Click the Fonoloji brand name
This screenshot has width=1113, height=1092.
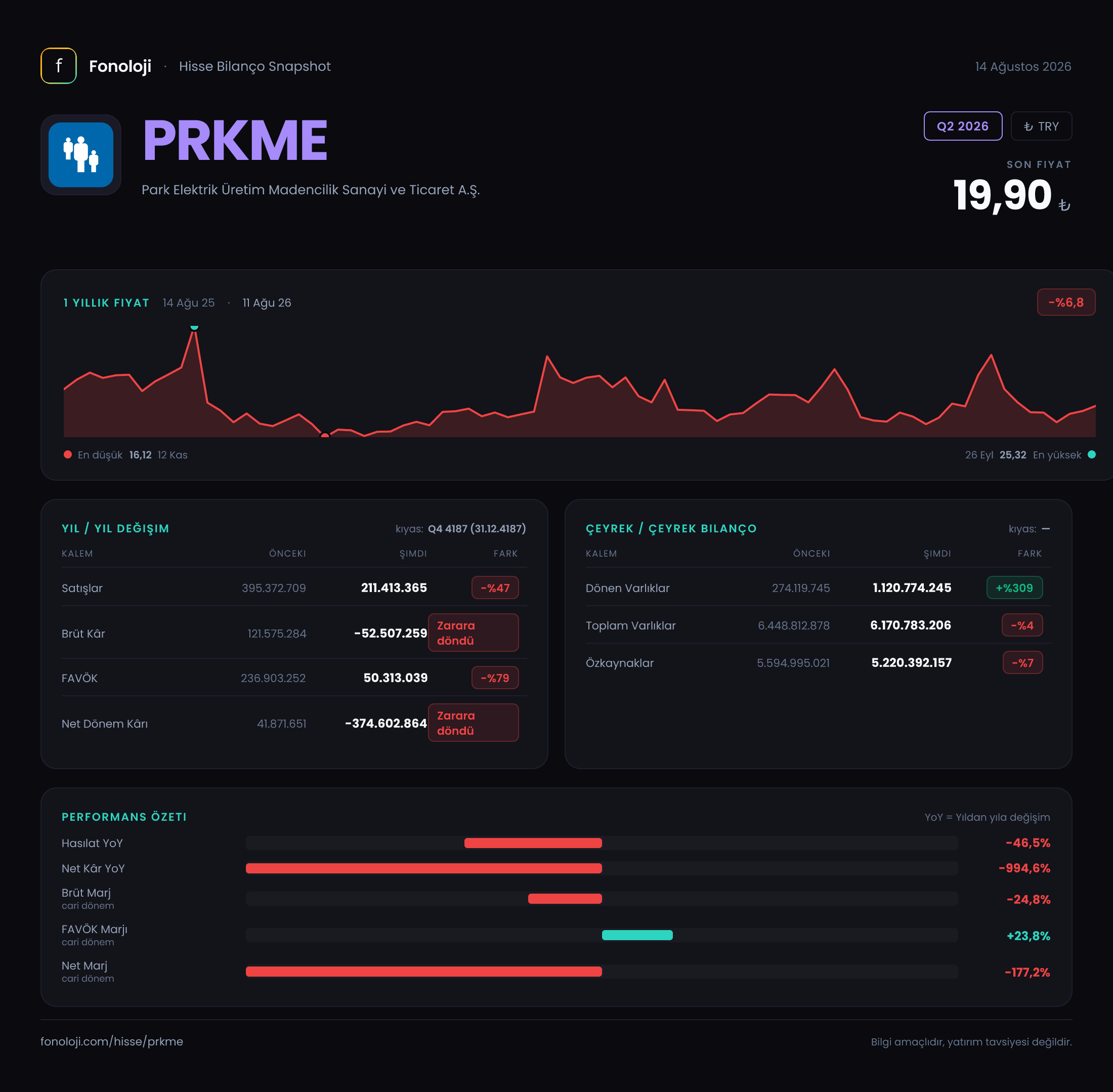click(x=120, y=66)
